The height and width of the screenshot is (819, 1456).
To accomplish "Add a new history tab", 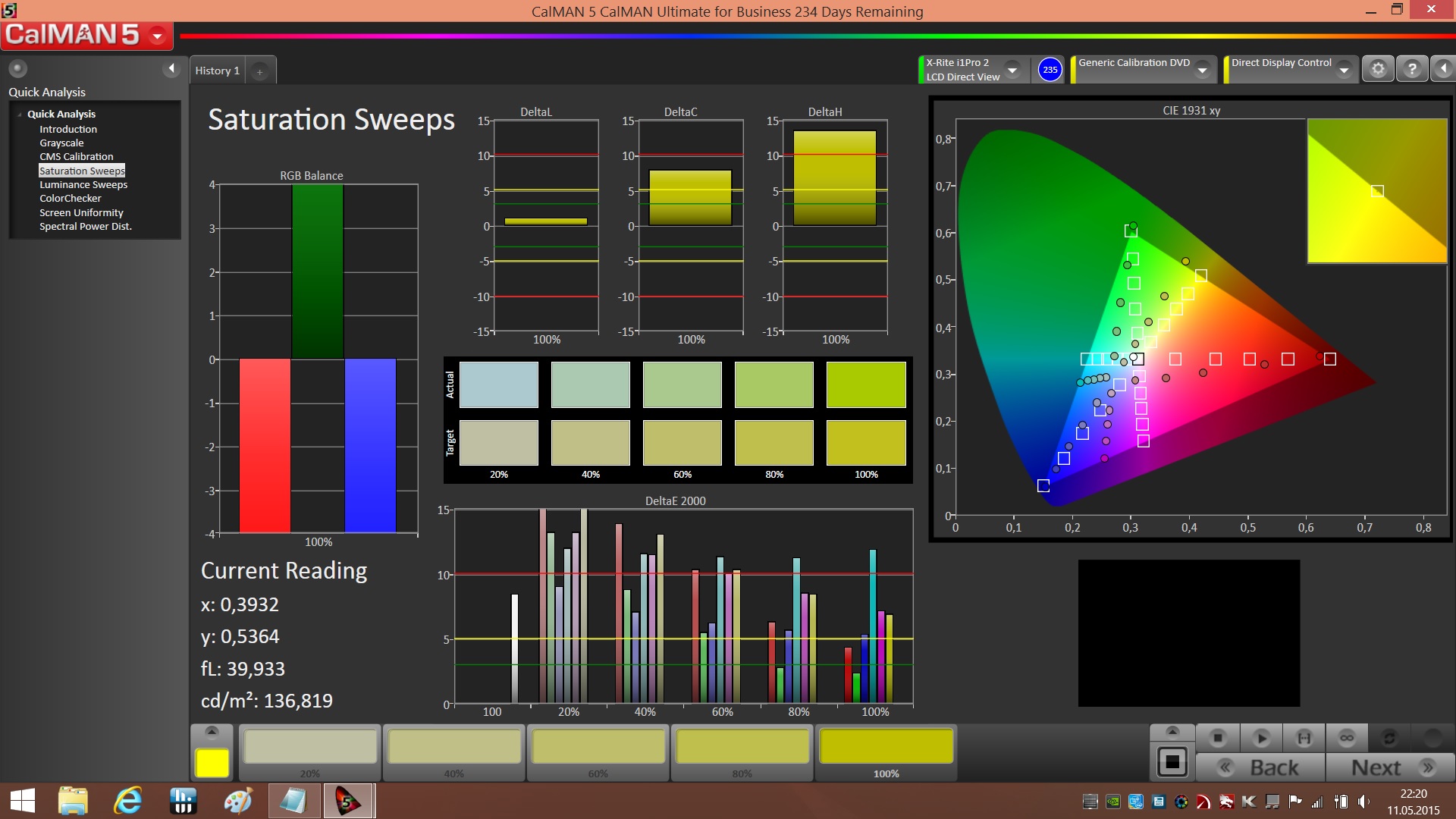I will (x=259, y=71).
